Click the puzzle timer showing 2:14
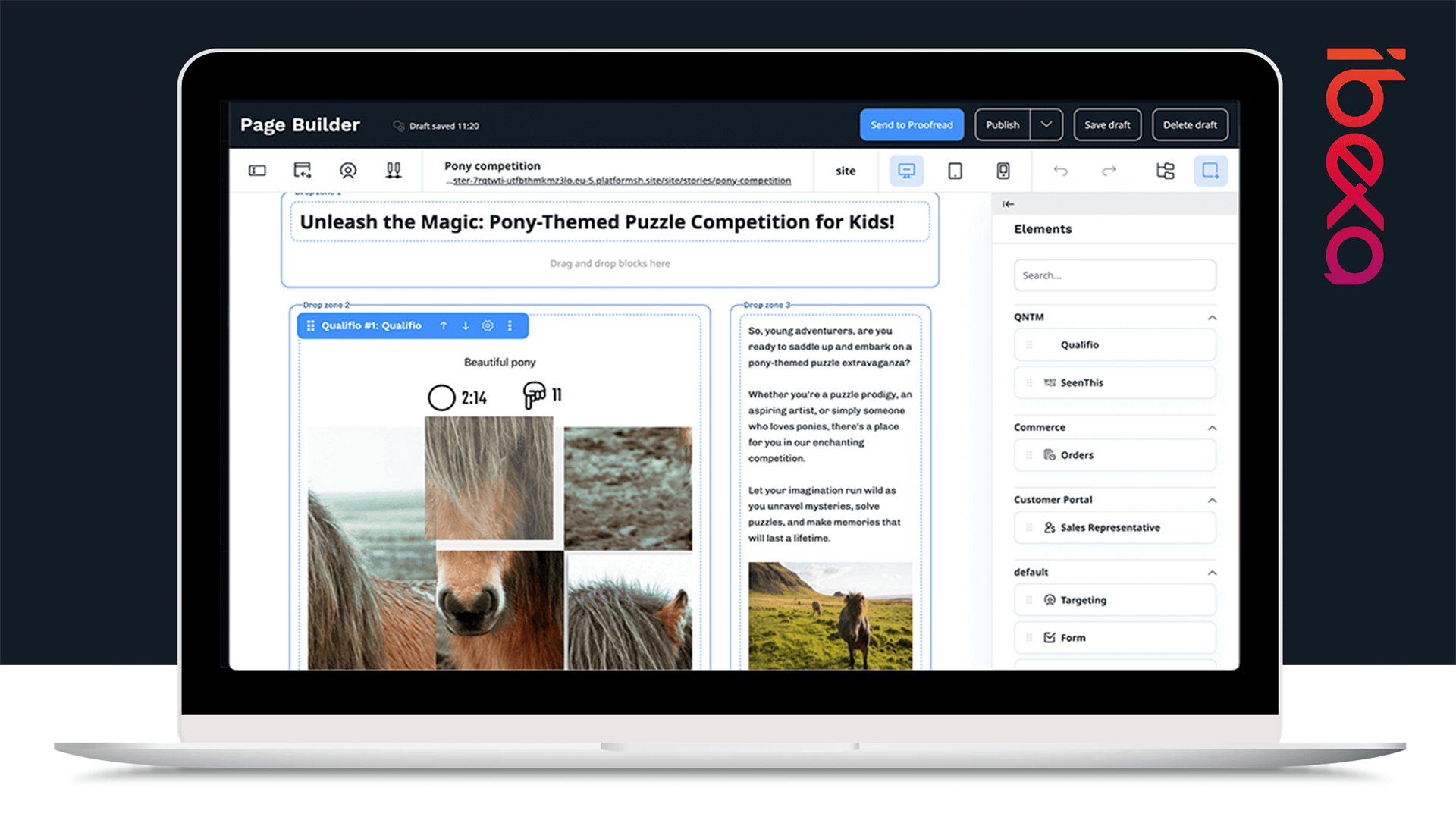 [x=457, y=397]
